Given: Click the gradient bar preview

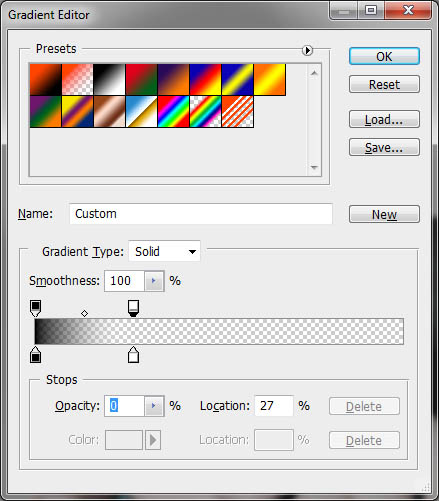Looking at the screenshot, I should pos(219,331).
